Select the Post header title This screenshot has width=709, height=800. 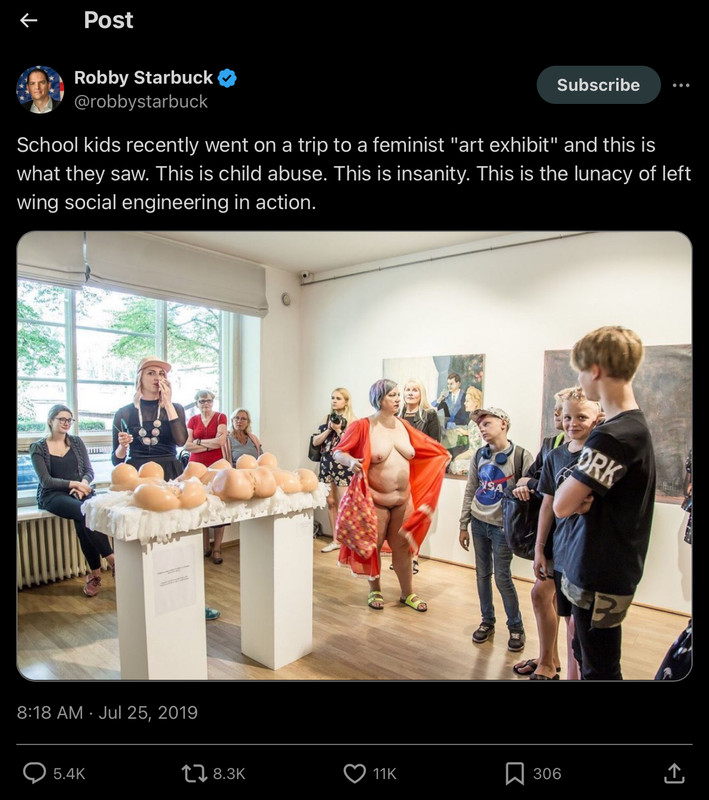(x=108, y=20)
